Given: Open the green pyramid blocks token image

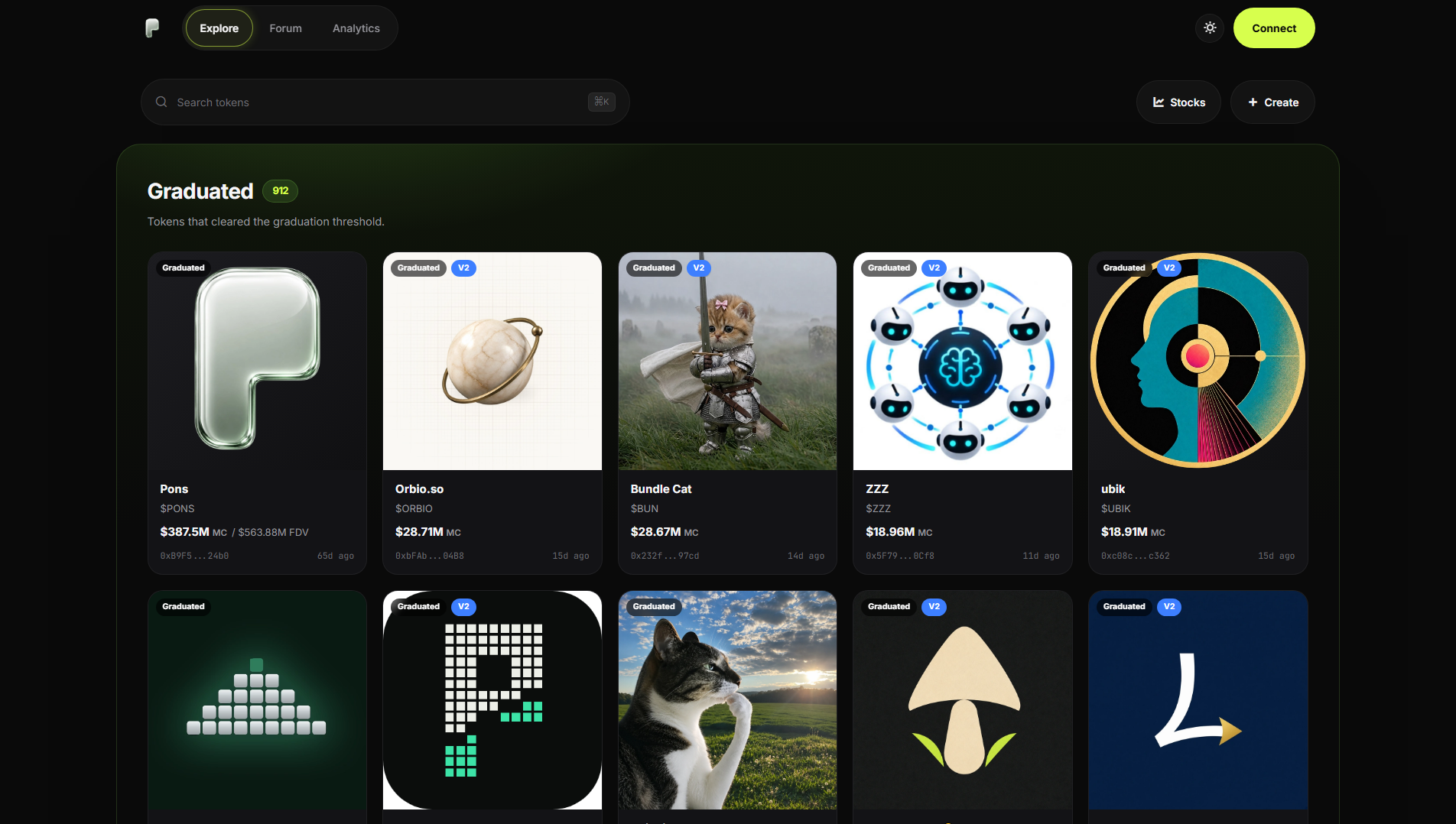Looking at the screenshot, I should coord(258,700).
